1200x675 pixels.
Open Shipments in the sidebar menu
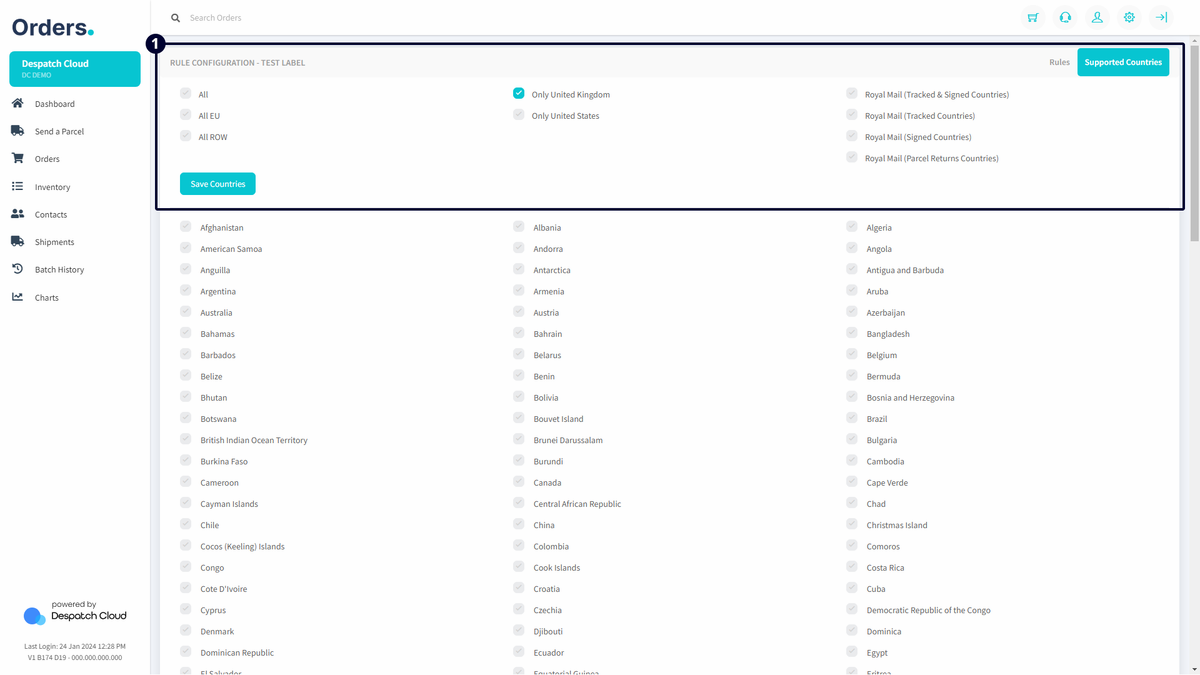[54, 242]
